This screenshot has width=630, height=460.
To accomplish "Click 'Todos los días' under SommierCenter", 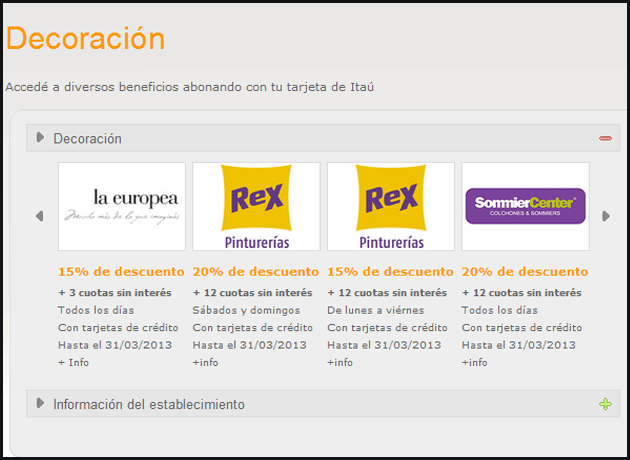I will tap(499, 311).
